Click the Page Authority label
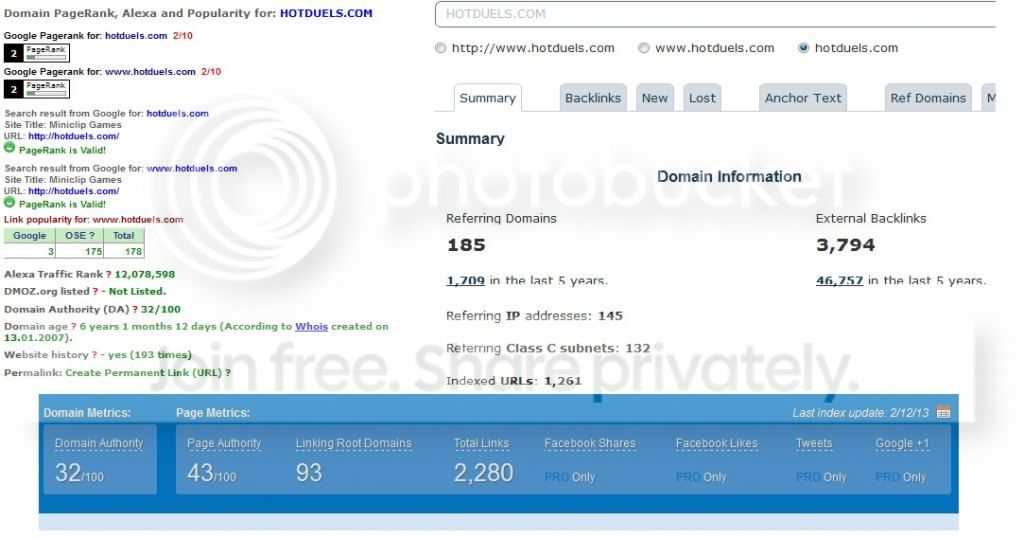The height and width of the screenshot is (538, 1024). (224, 443)
